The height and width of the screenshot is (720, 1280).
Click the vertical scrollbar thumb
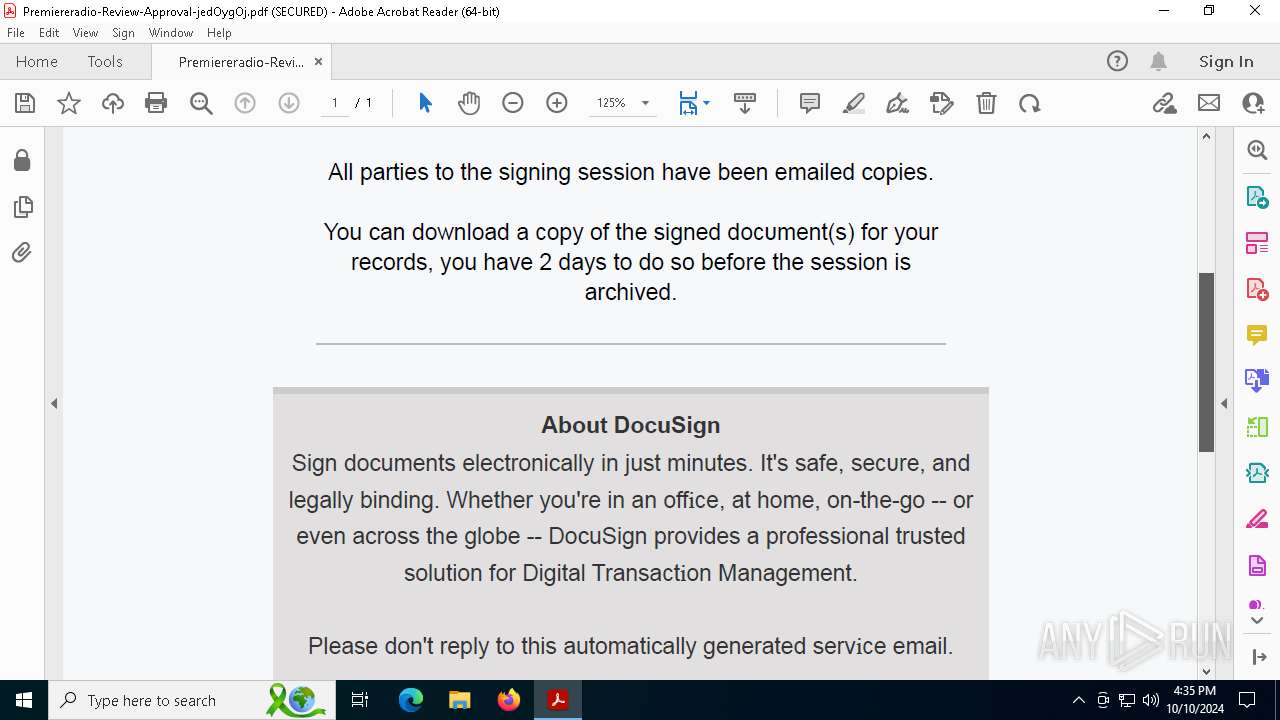(x=1206, y=362)
